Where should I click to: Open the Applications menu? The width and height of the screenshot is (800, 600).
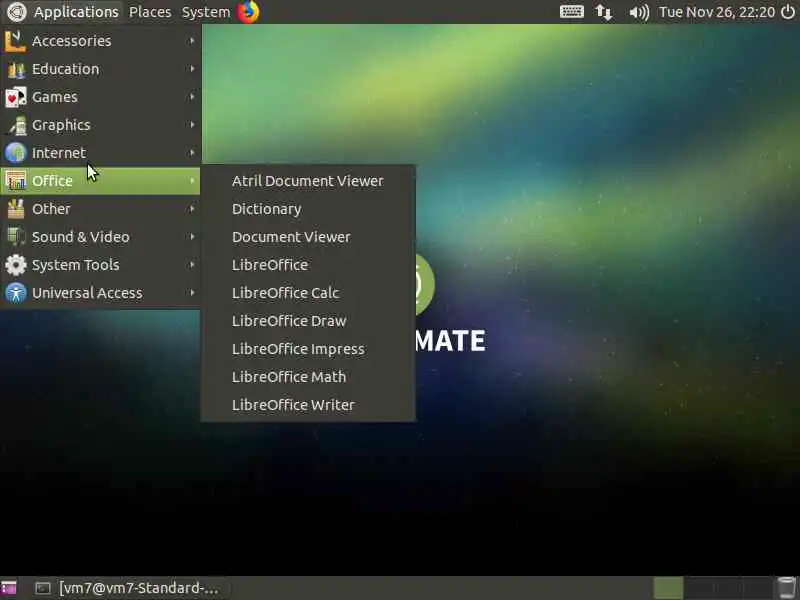76,12
